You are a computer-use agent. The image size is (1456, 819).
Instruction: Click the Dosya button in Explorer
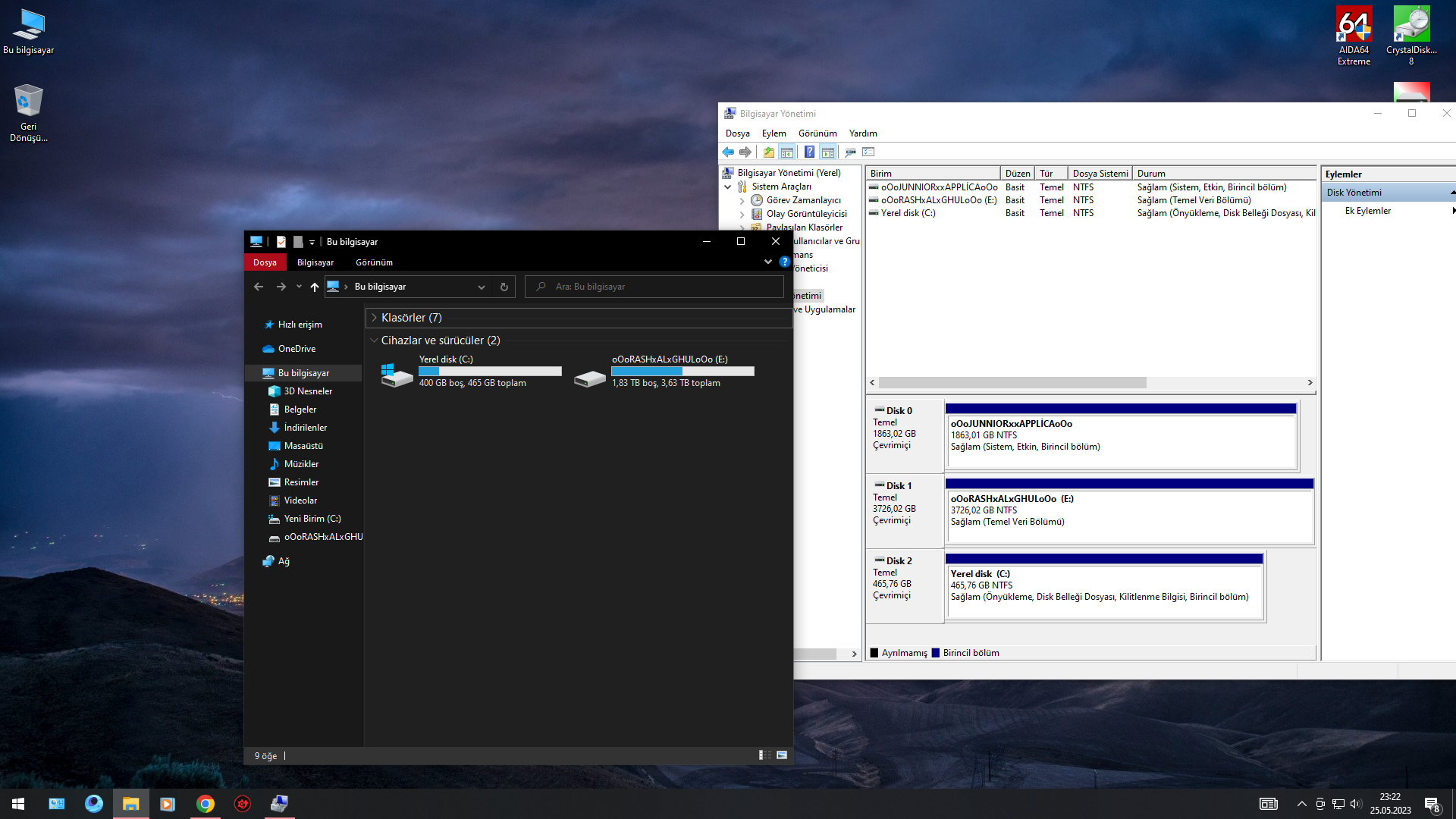coord(265,262)
